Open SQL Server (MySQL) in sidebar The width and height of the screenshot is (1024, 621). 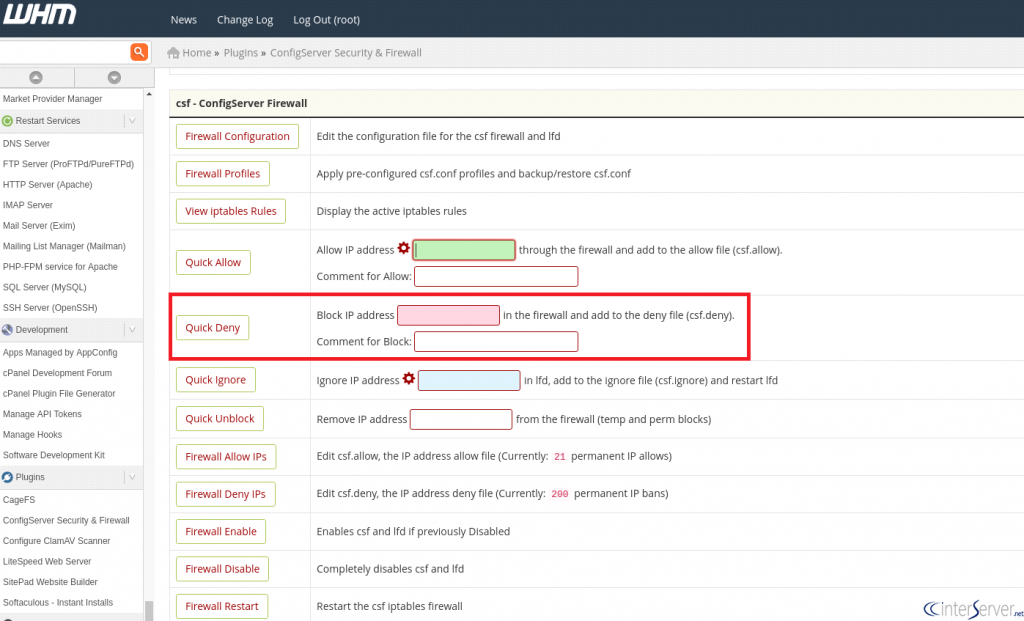click(44, 287)
